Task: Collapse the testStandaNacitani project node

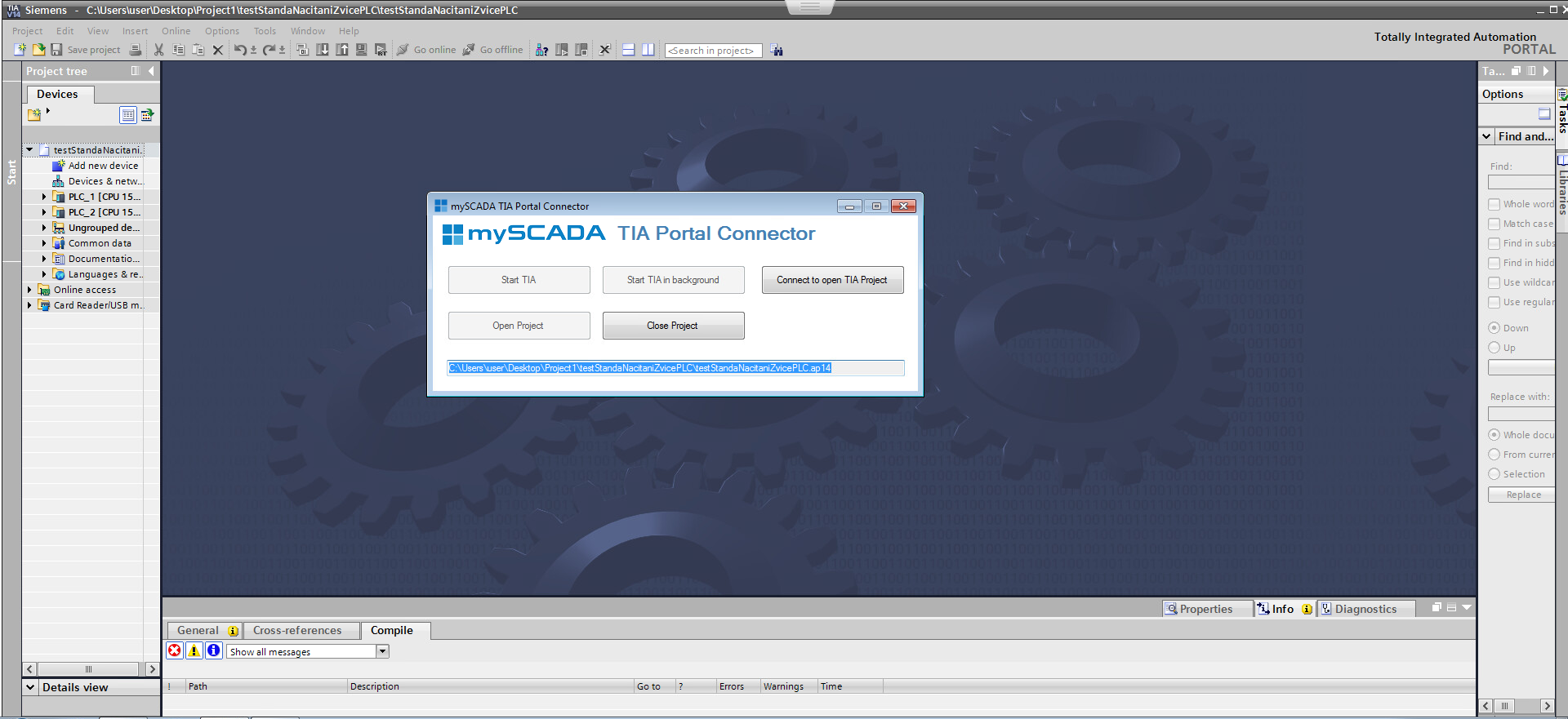Action: tap(29, 150)
